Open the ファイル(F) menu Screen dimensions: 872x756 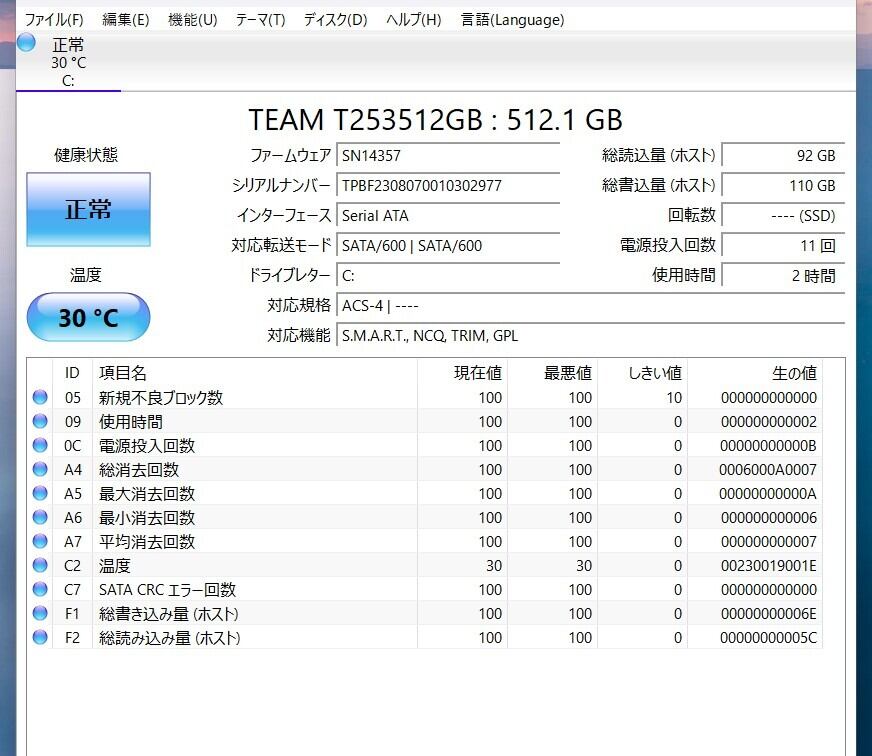tap(54, 20)
